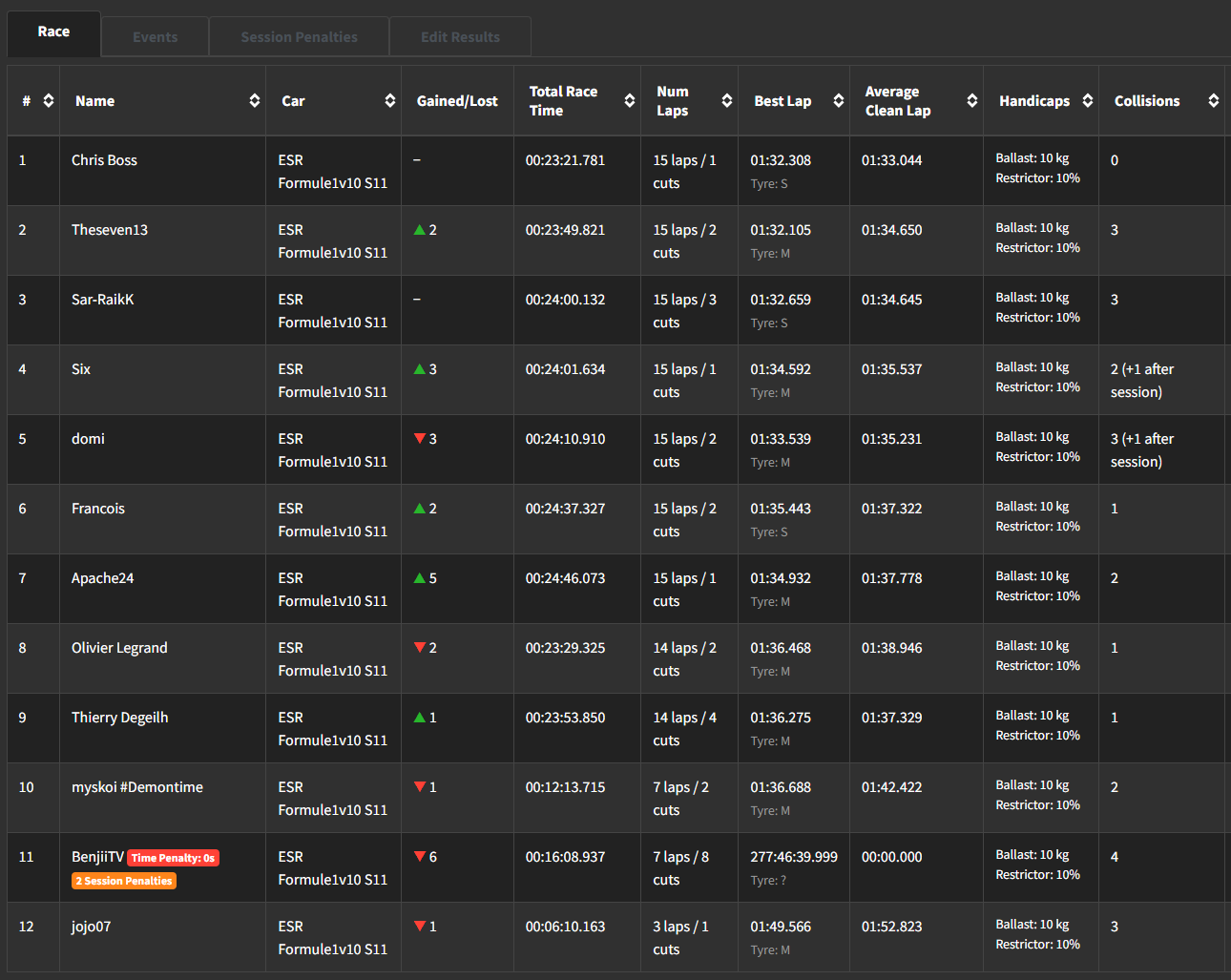Select driver name Chris Boss
Screen dimensions: 1231x980
104,160
